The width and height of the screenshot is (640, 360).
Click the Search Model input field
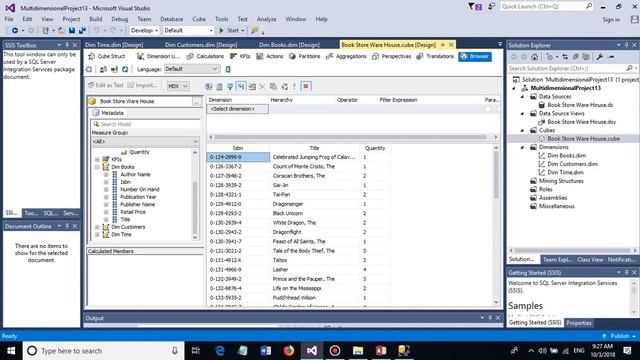tap(145, 124)
